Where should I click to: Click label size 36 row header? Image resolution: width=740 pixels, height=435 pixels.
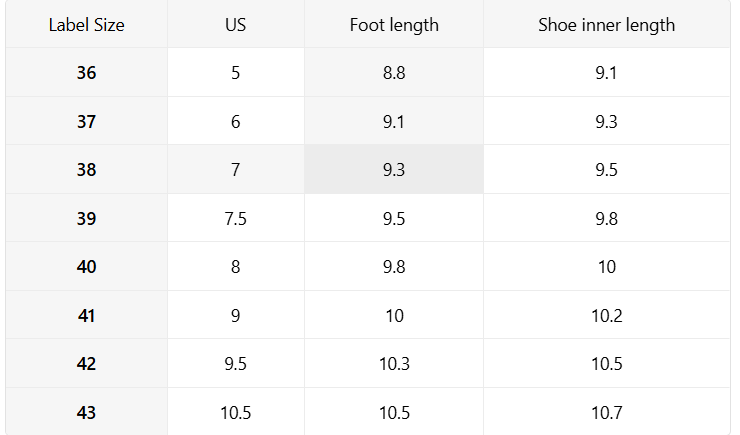[87, 73]
